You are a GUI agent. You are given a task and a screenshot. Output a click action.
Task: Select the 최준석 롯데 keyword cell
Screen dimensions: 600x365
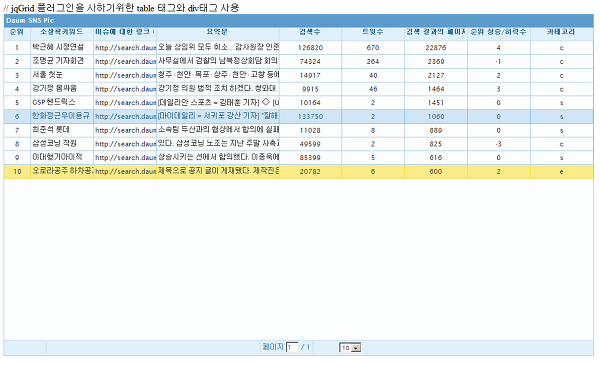coord(62,130)
